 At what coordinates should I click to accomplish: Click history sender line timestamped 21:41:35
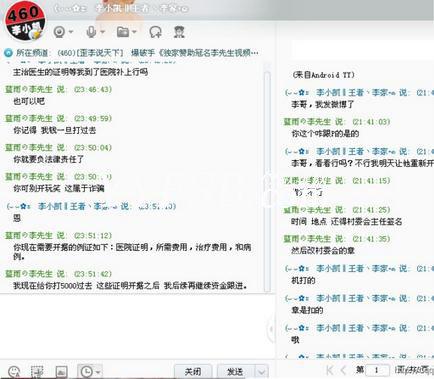(337, 239)
